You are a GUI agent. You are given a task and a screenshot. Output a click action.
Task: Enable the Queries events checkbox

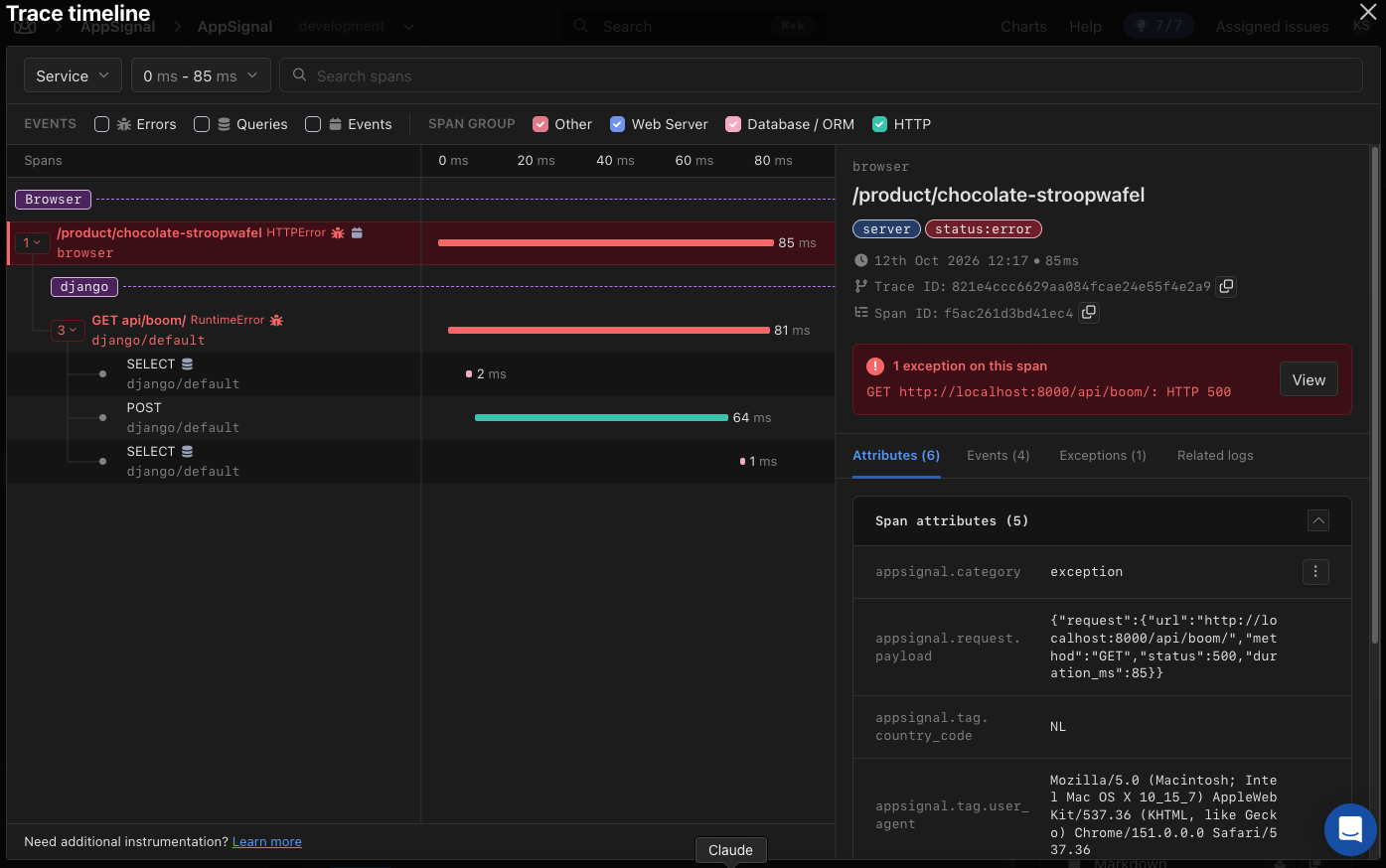tap(202, 124)
